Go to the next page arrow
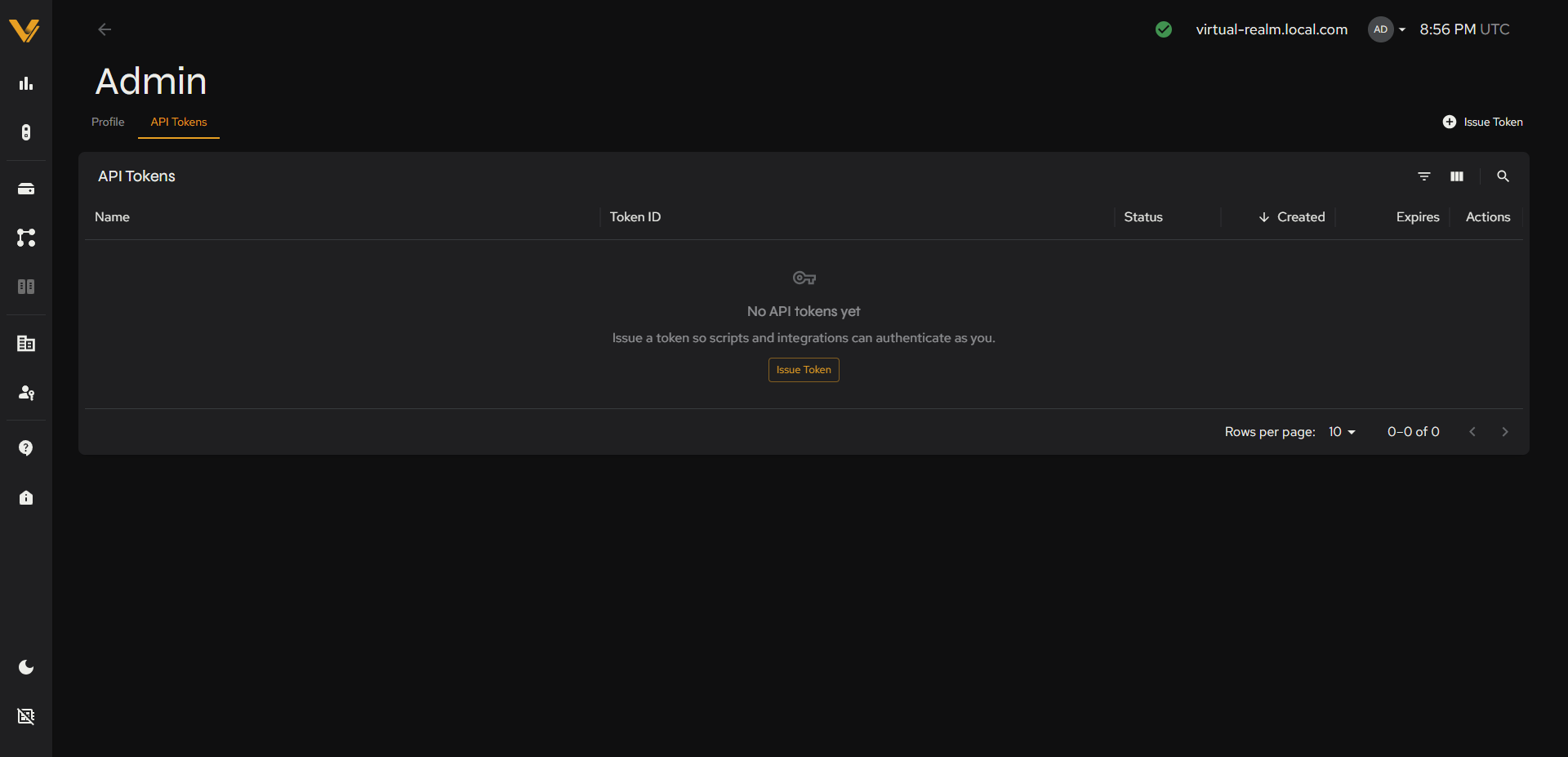 (1505, 432)
